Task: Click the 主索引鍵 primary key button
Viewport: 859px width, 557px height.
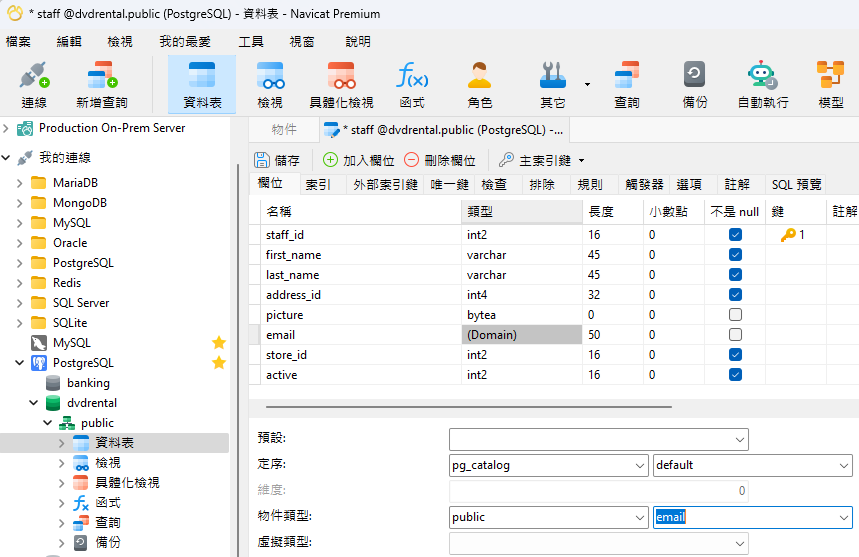Action: tap(535, 160)
